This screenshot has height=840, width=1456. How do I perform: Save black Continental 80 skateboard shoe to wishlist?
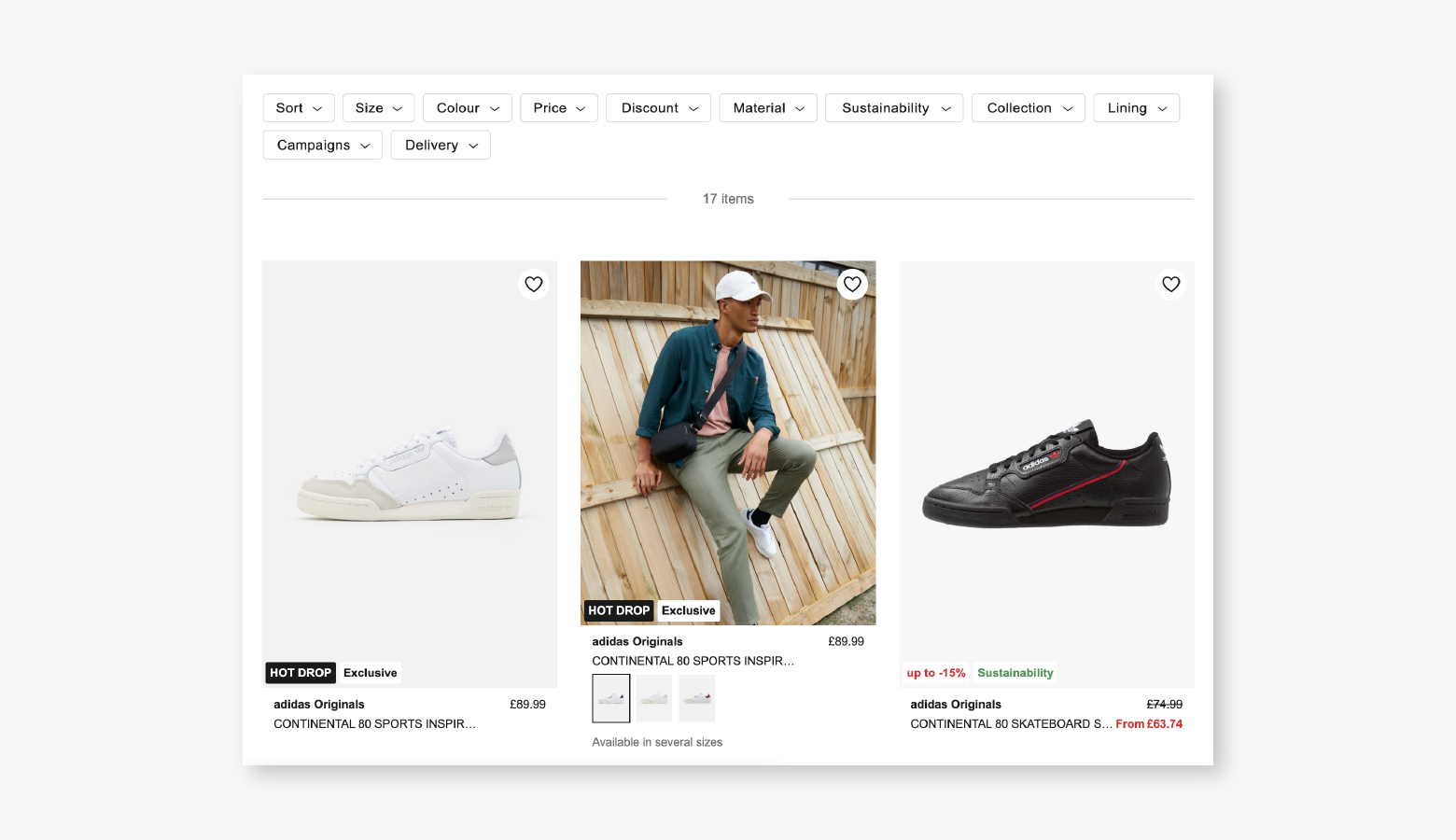click(x=1170, y=284)
